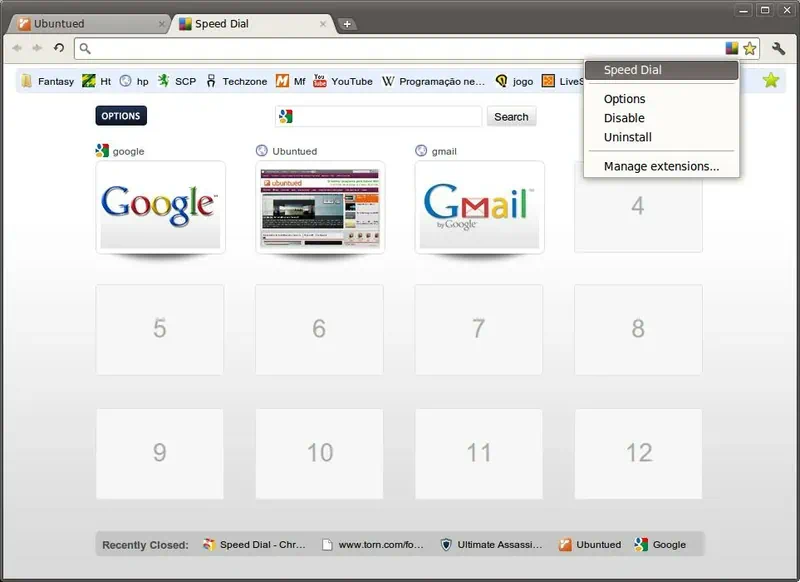The width and height of the screenshot is (800, 582).
Task: Open the Google speed dial thumbnail
Action: tap(161, 207)
